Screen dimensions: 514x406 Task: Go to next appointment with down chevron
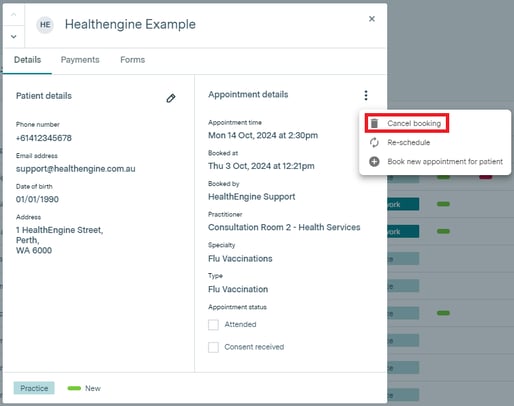pos(14,36)
